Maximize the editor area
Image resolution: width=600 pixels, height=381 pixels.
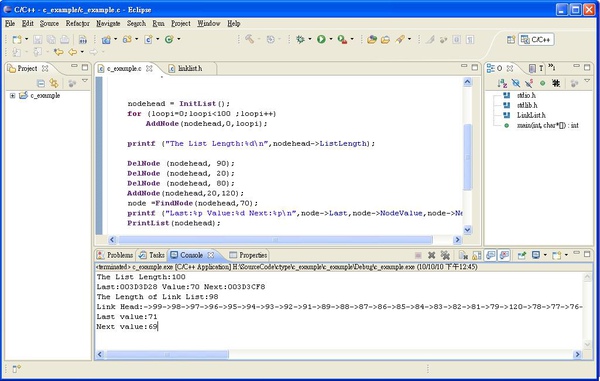(475, 67)
